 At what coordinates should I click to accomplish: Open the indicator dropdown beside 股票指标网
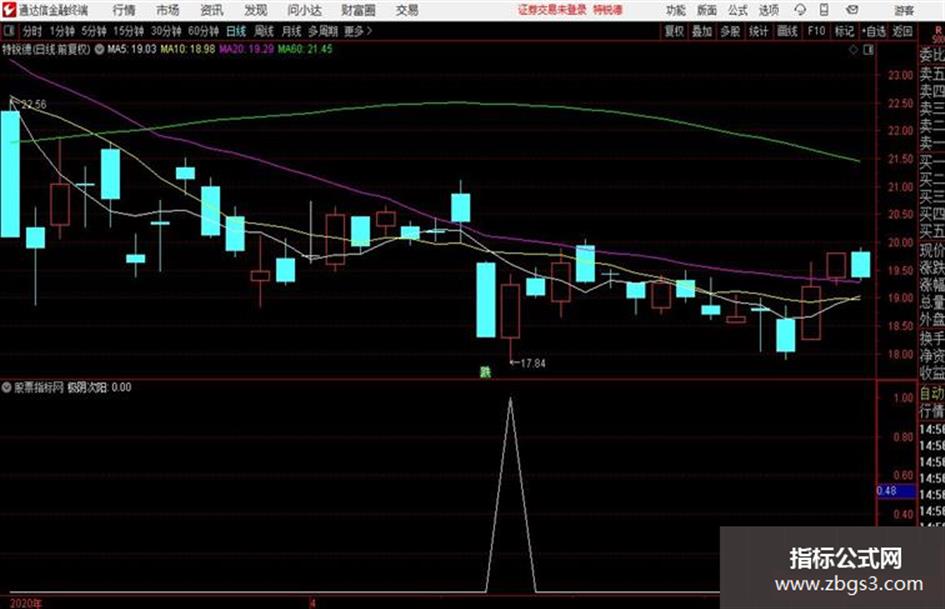[7, 388]
